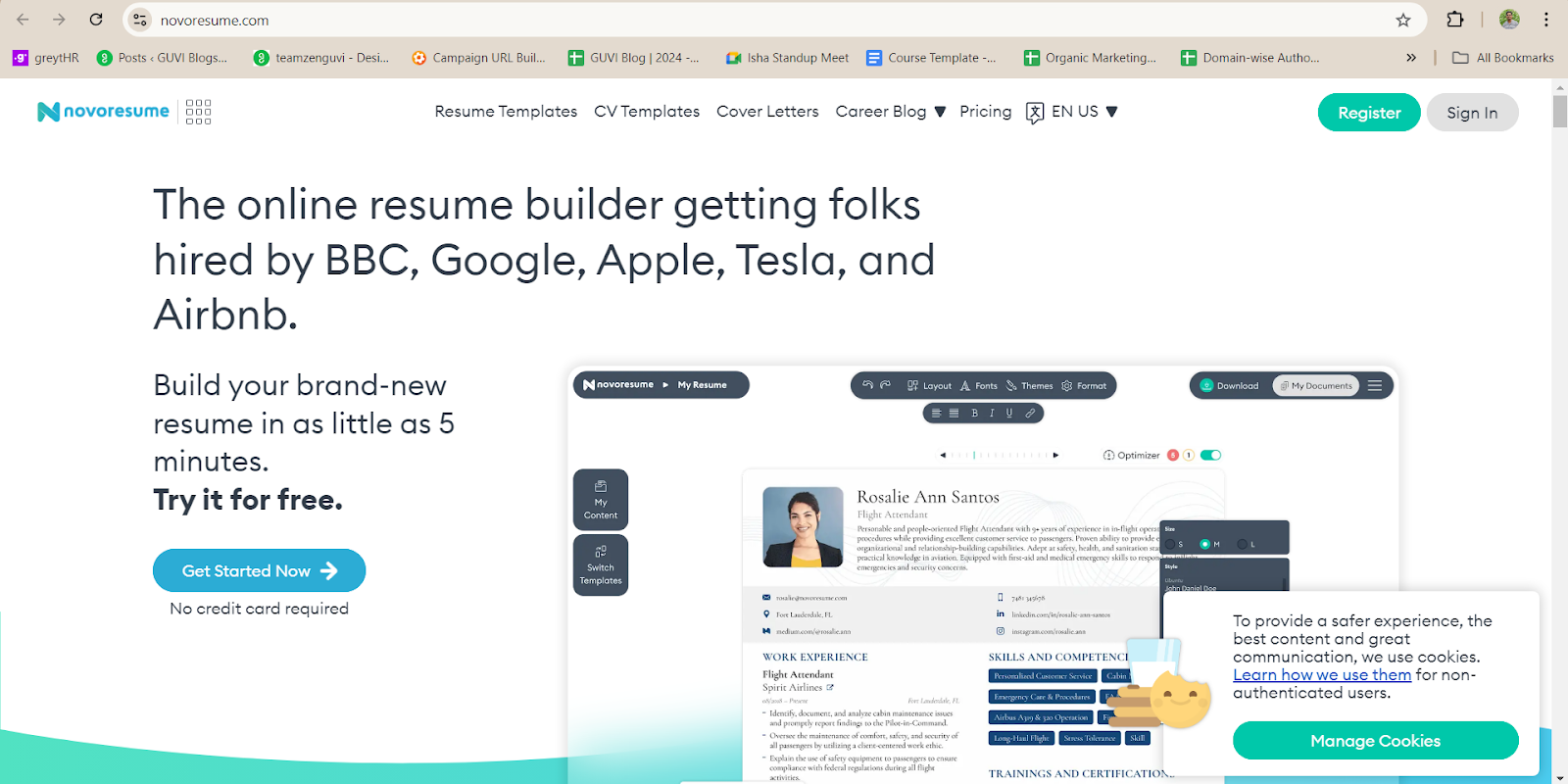This screenshot has width=1568, height=784.
Task: Show hidden bookmarks via the » chevron
Action: [1411, 58]
